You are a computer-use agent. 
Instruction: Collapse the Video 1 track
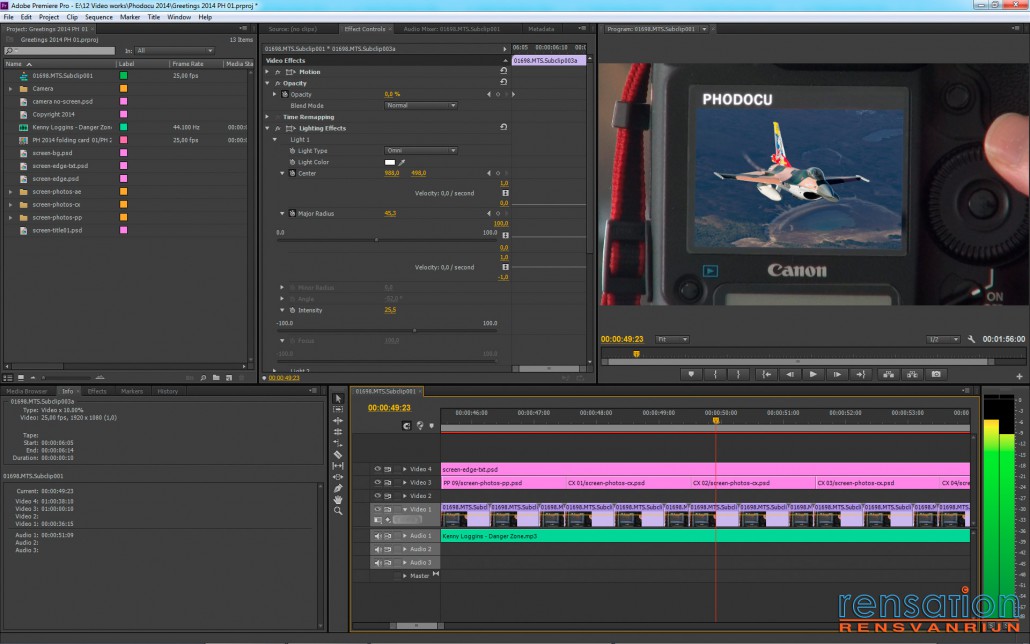(x=405, y=509)
